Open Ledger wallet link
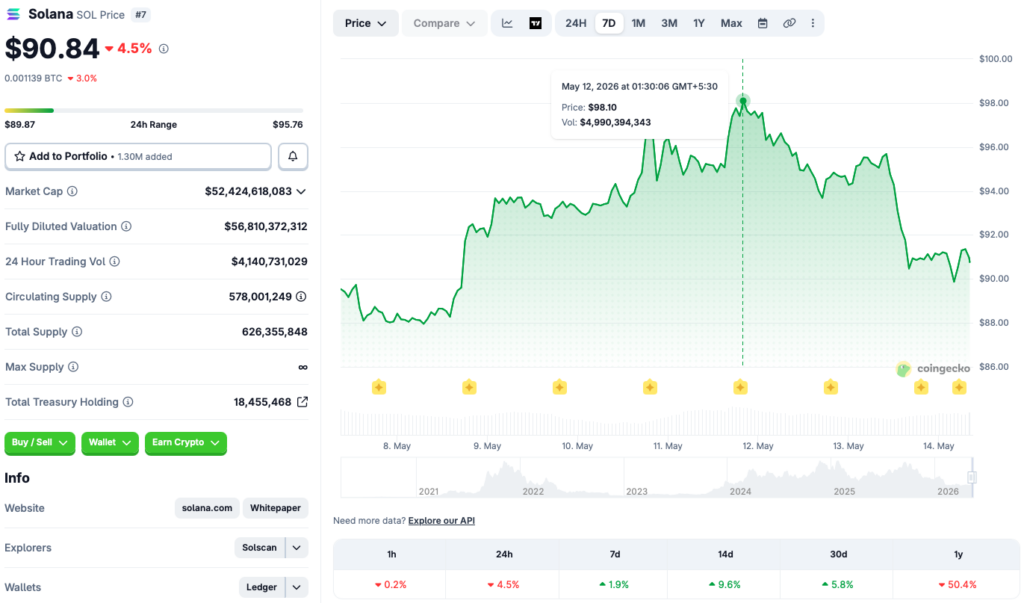This screenshot has width=1024, height=603. [261, 587]
